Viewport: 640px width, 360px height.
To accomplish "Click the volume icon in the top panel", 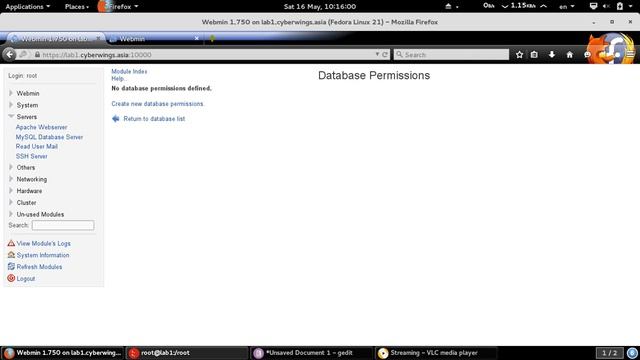I will click(x=606, y=6).
